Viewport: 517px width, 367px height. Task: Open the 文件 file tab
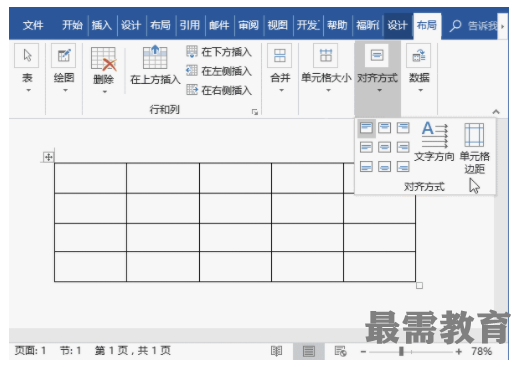pos(33,25)
